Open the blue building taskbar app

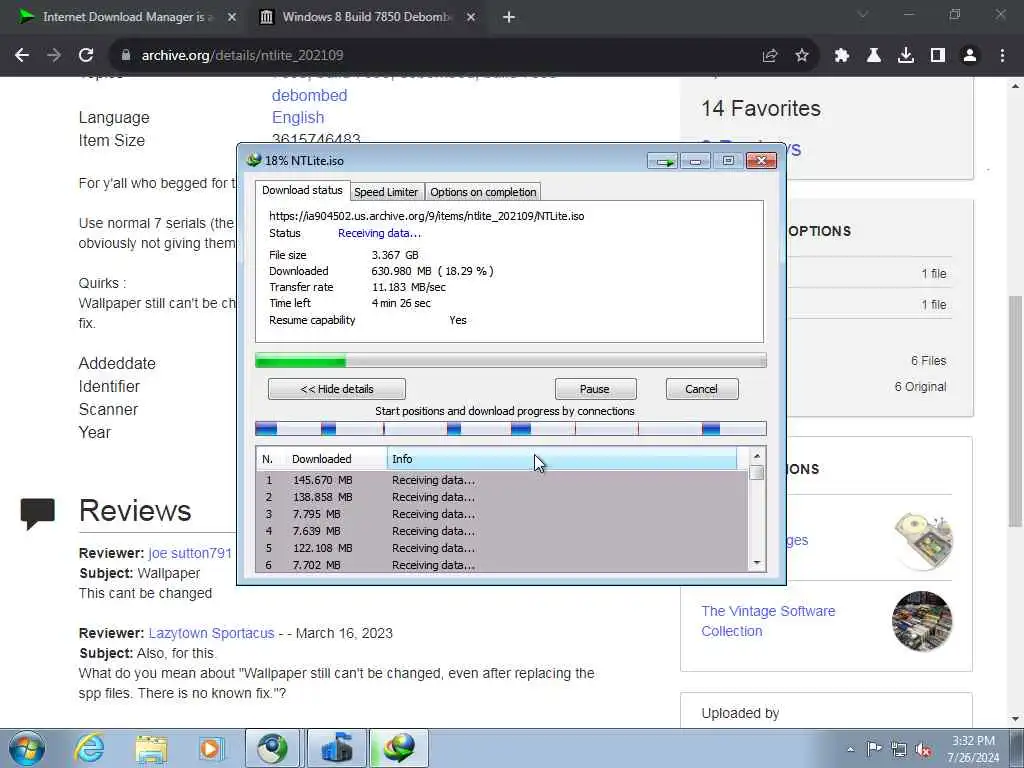[336, 748]
